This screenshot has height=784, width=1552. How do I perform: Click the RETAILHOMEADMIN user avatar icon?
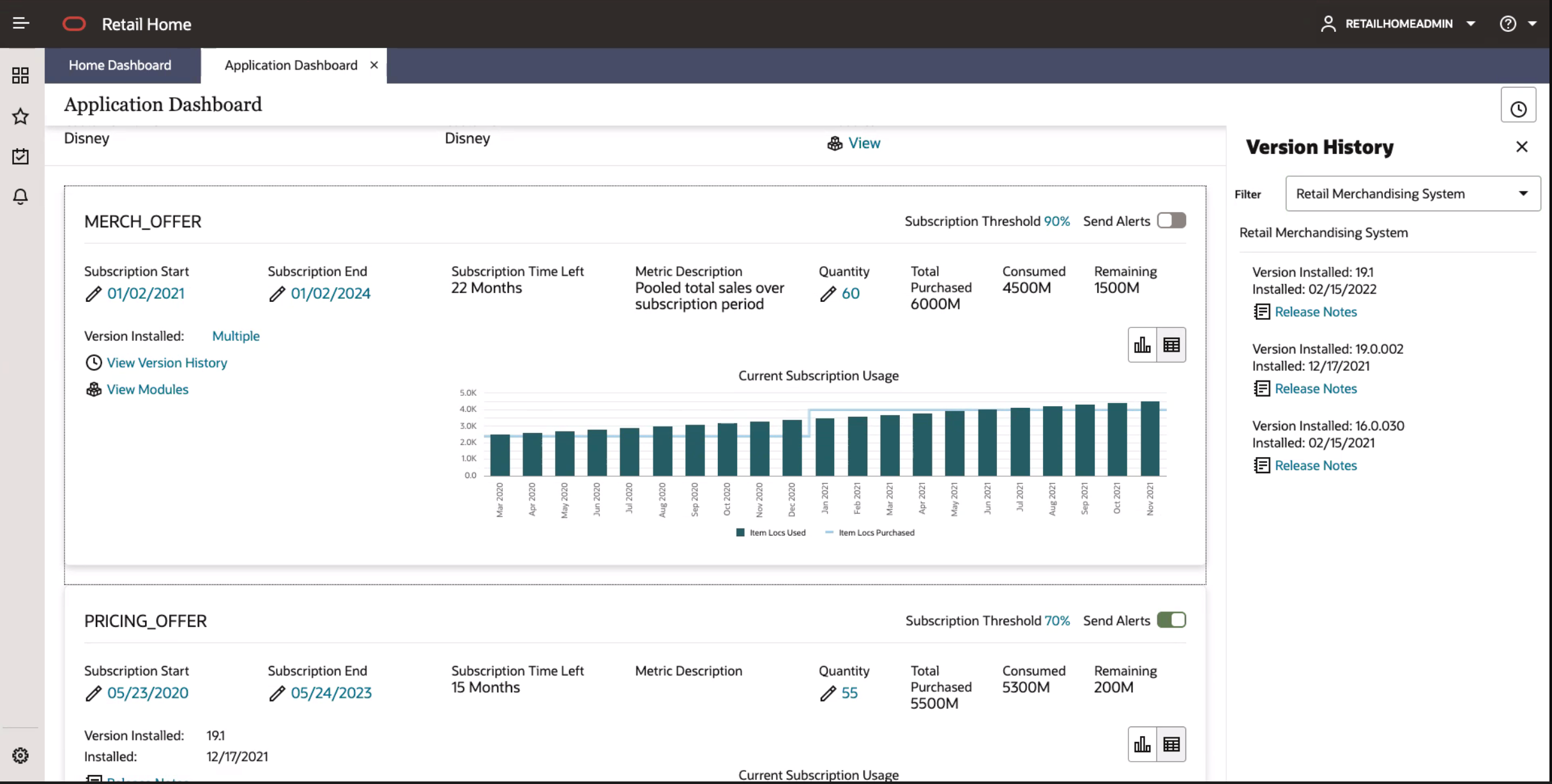coord(1328,24)
